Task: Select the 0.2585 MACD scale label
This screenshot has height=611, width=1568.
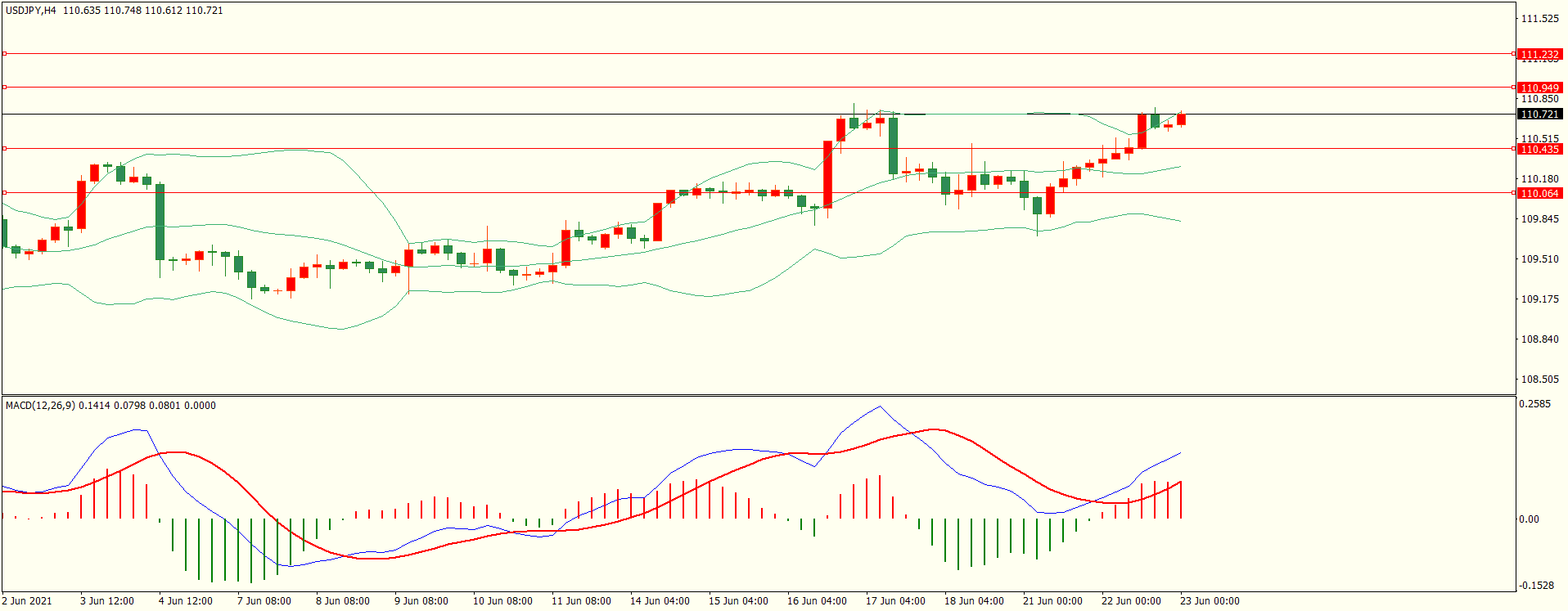Action: point(1534,404)
